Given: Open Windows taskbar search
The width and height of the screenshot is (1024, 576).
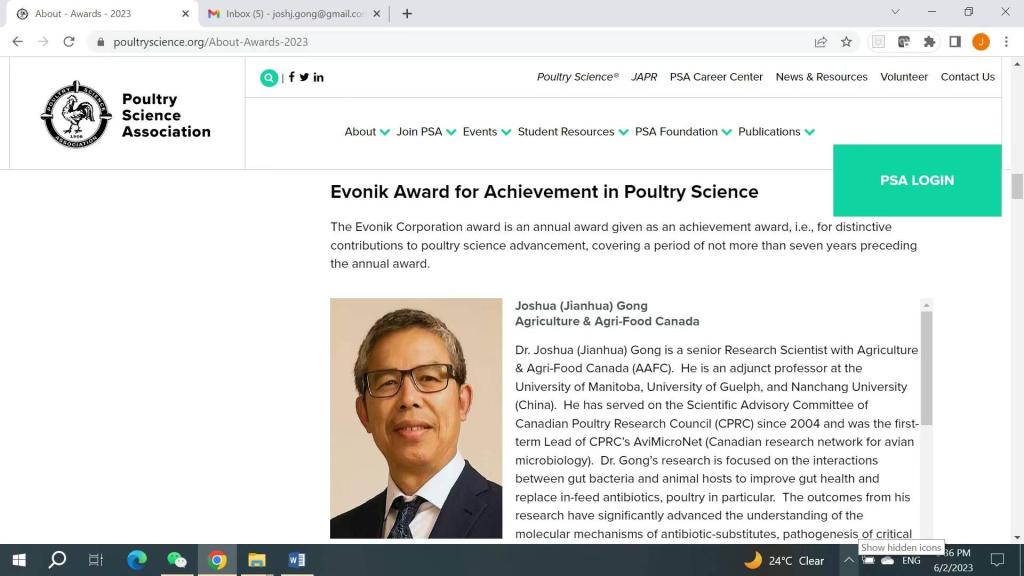Looking at the screenshot, I should pos(57,560).
